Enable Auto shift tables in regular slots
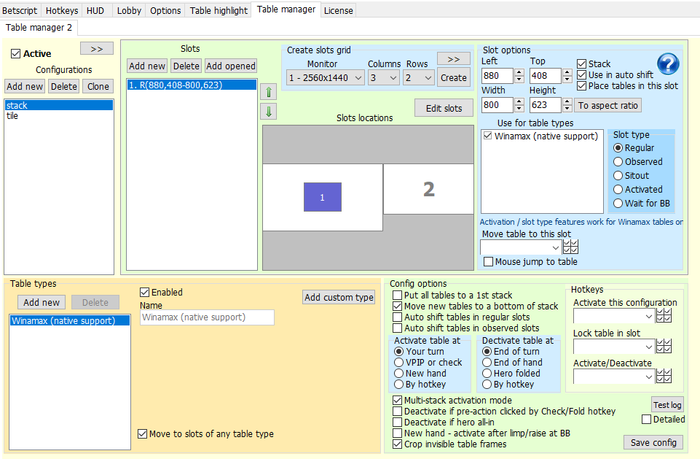The width and height of the screenshot is (700, 459). click(397, 317)
